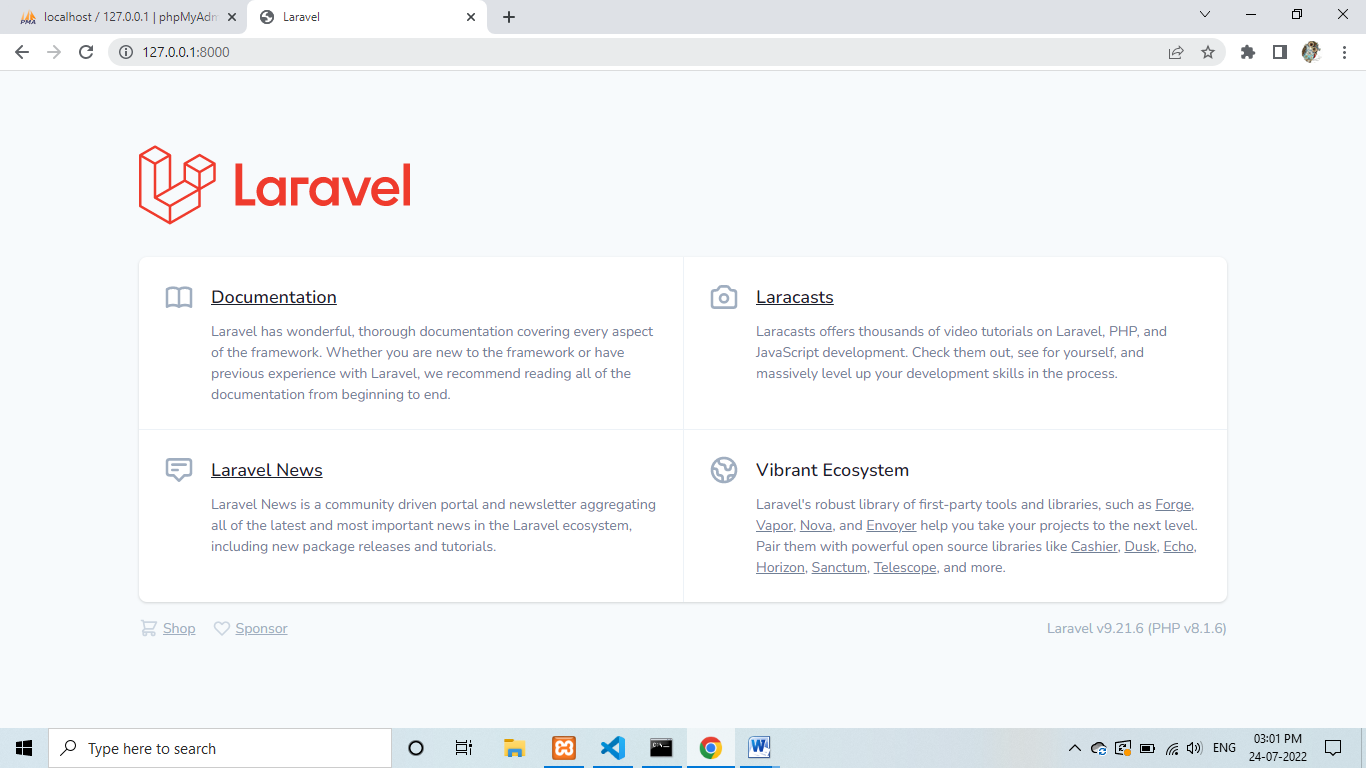
Task: Click the taskbar search box
Action: (x=220, y=748)
